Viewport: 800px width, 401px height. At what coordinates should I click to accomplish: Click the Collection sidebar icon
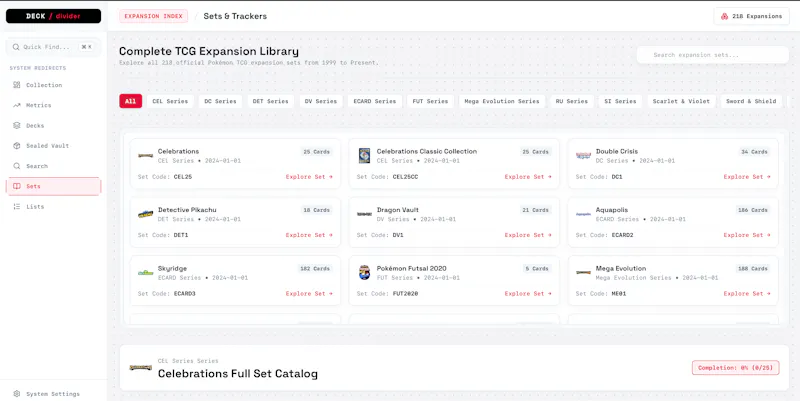17,85
